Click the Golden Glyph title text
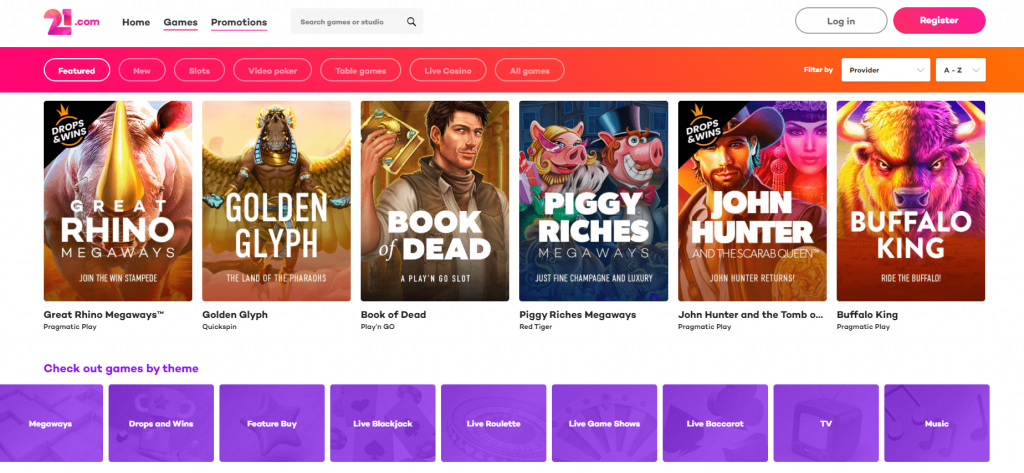 pos(235,315)
